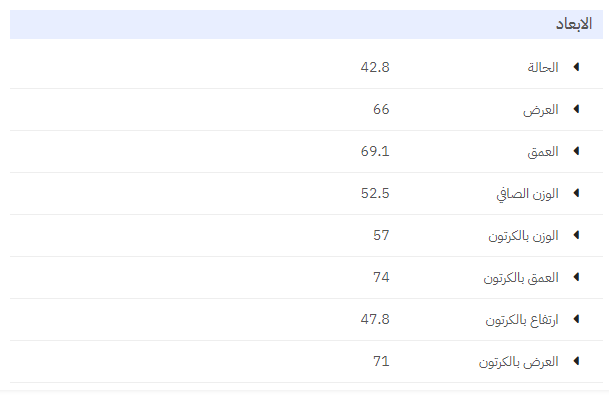Viewport: 609px width, 401px height.
Task: Click the arrow icon for الوزن الصافي
Action: (x=576, y=194)
